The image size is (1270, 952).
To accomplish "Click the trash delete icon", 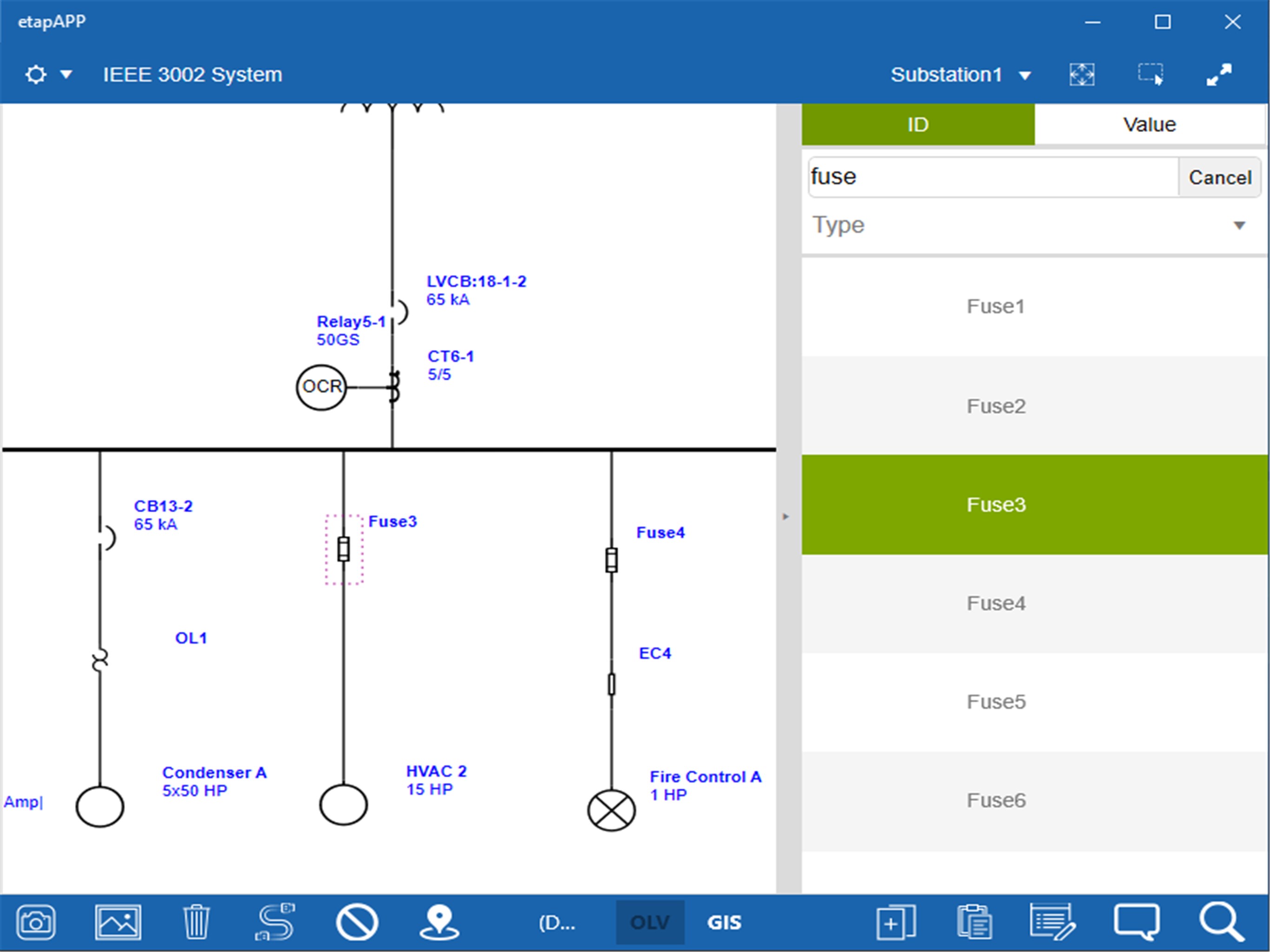I will (x=196, y=923).
